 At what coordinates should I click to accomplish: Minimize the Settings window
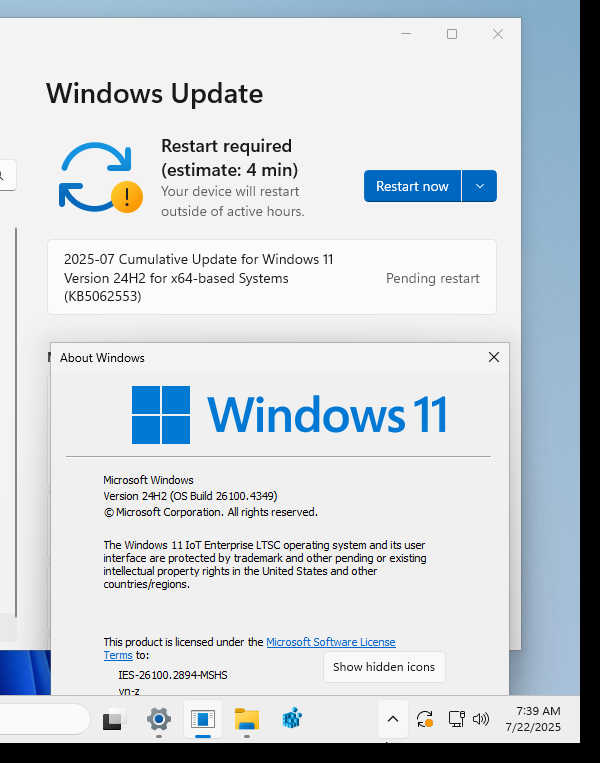[x=406, y=34]
